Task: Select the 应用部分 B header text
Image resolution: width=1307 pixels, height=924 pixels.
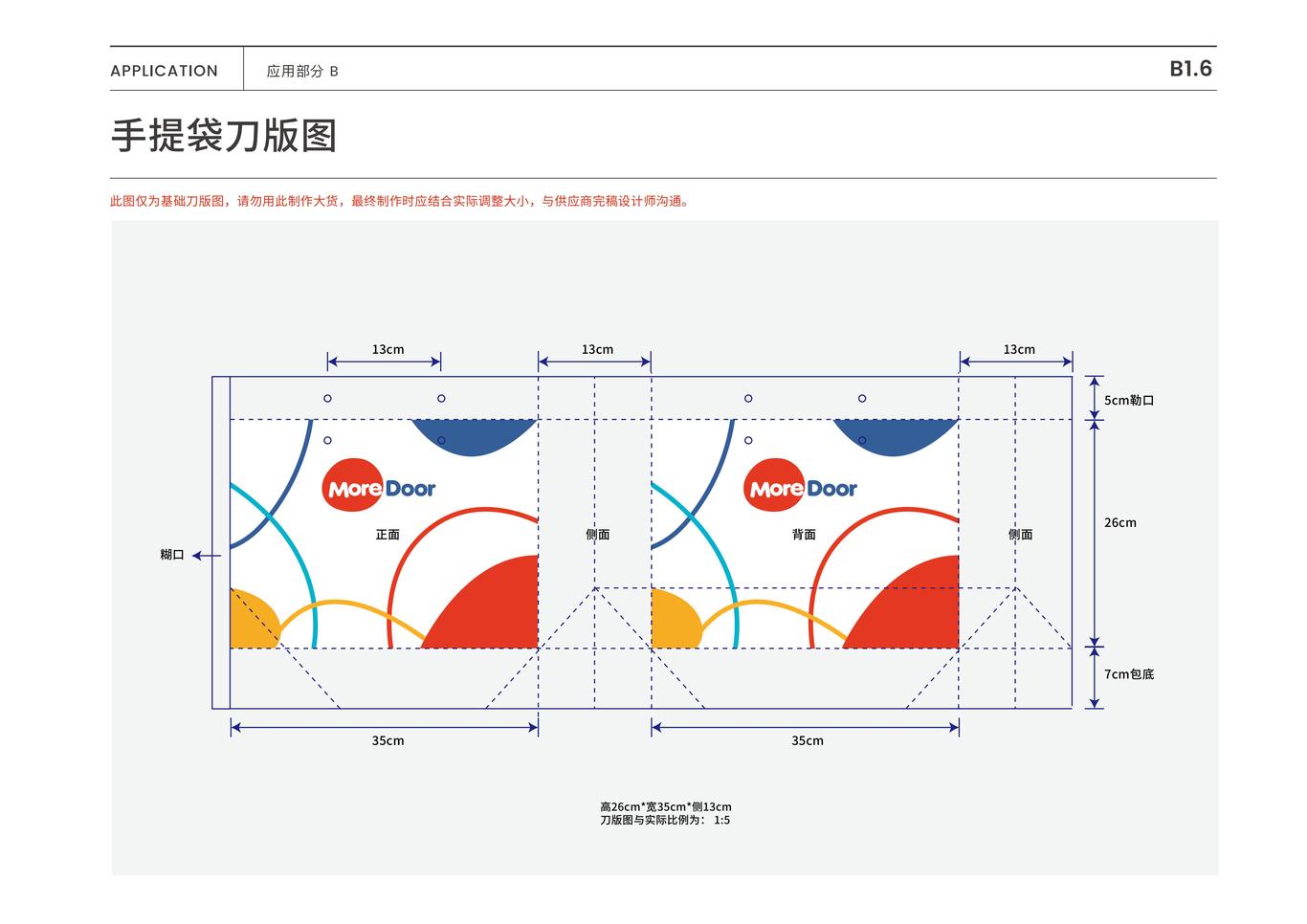Action: point(302,71)
